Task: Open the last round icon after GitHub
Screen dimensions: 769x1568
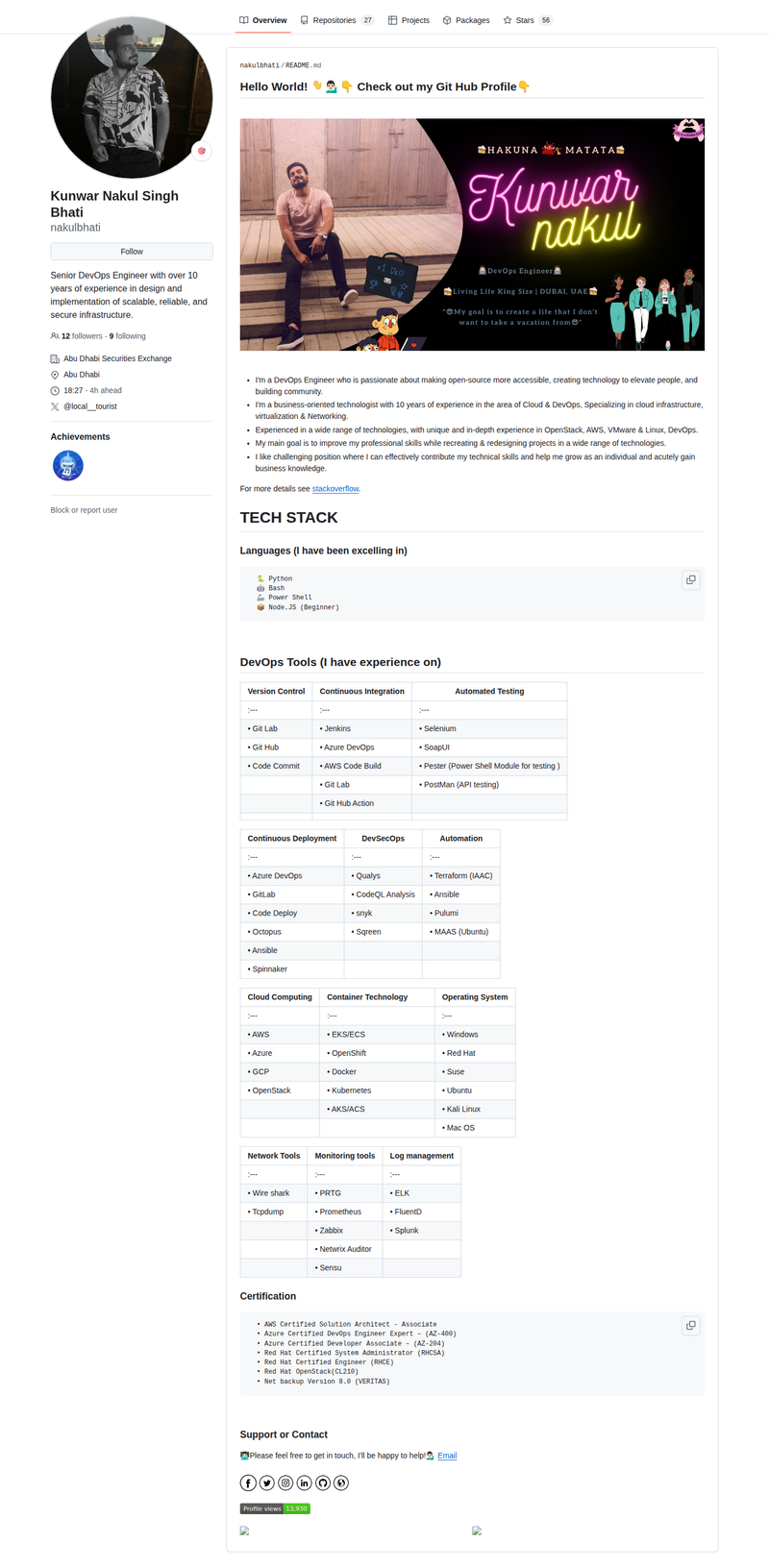Action: coord(341,1482)
